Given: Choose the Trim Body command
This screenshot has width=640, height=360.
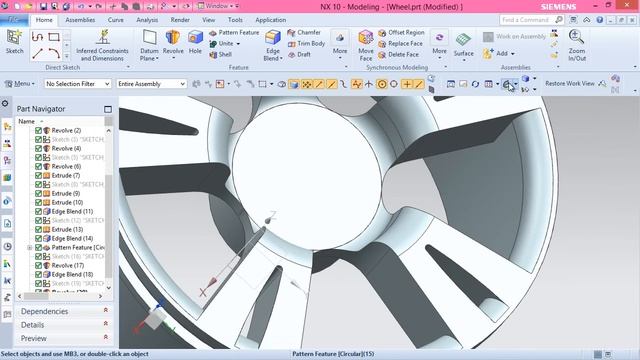Looking at the screenshot, I should [306, 43].
